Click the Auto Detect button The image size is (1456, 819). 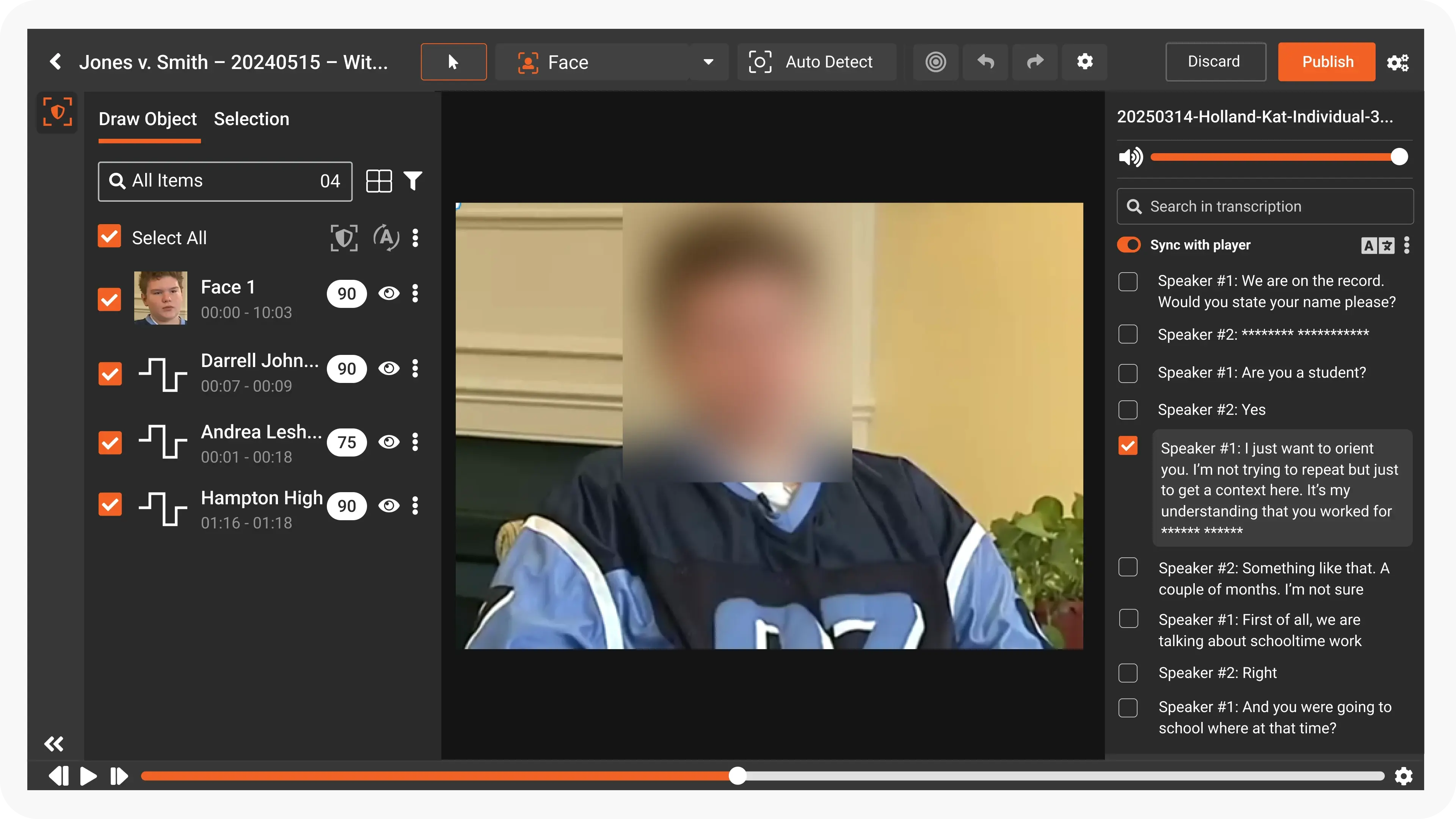coord(817,61)
